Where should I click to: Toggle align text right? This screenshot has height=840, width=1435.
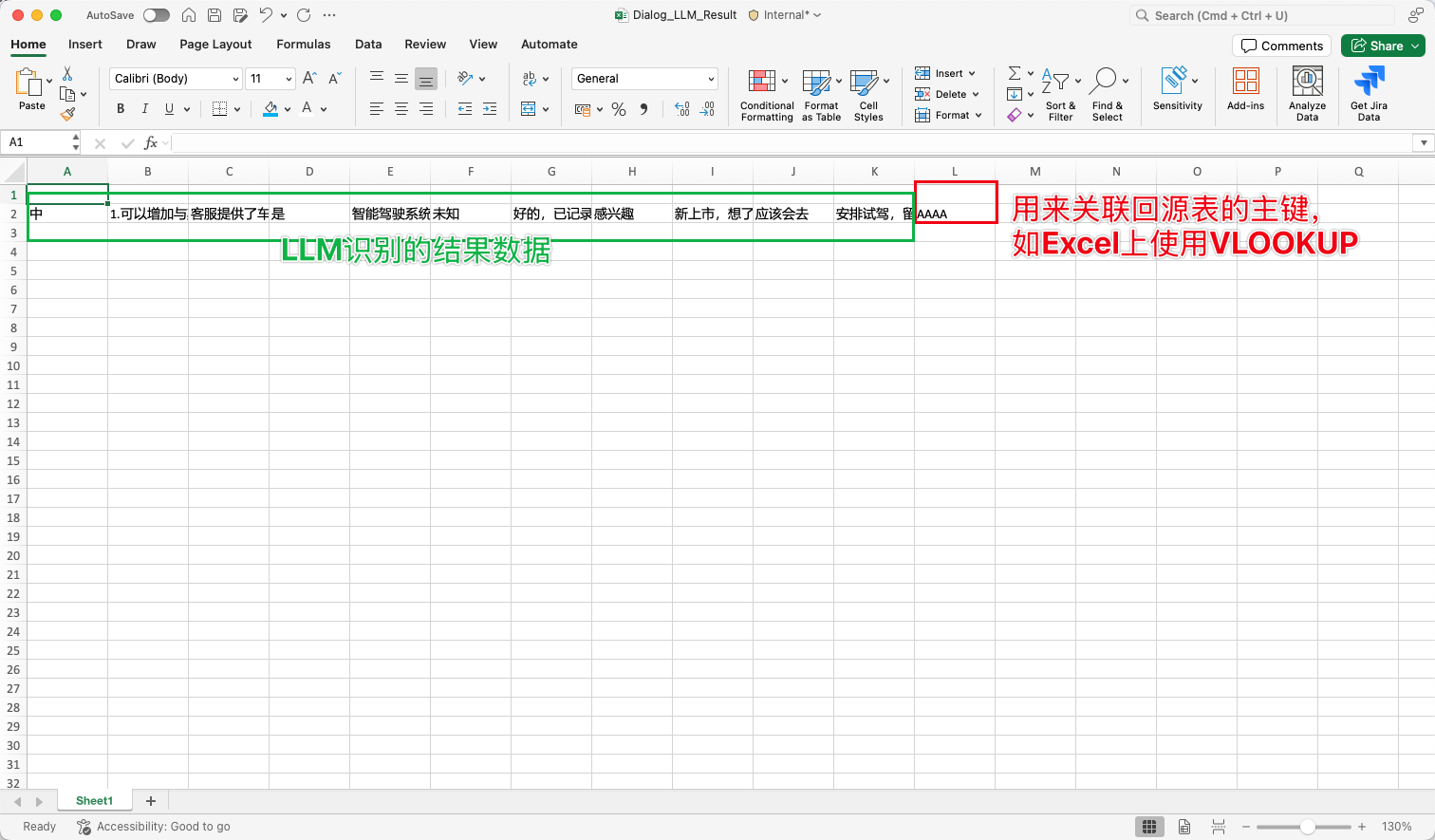tap(426, 109)
